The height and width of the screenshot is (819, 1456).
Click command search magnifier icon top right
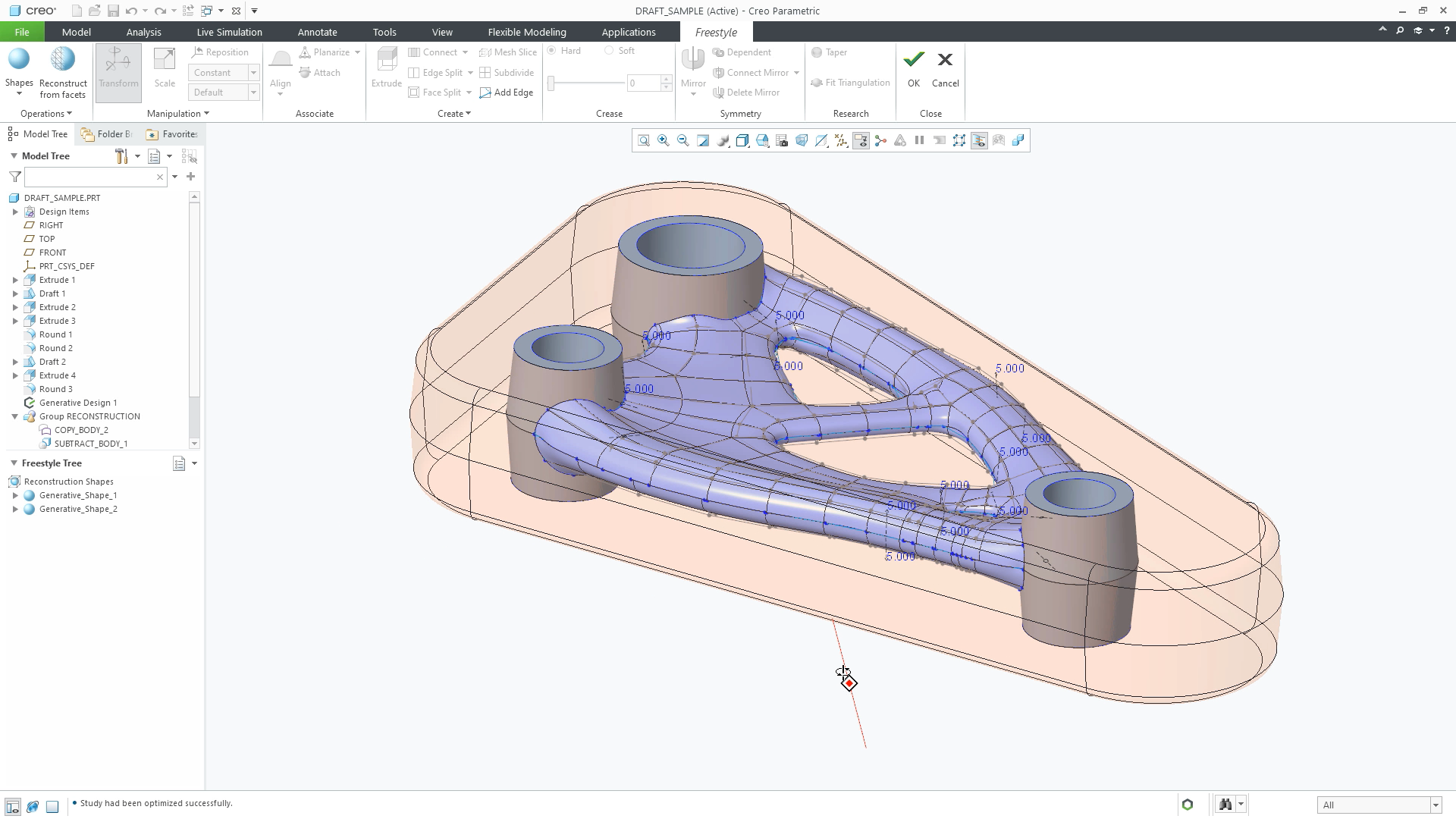click(1400, 31)
